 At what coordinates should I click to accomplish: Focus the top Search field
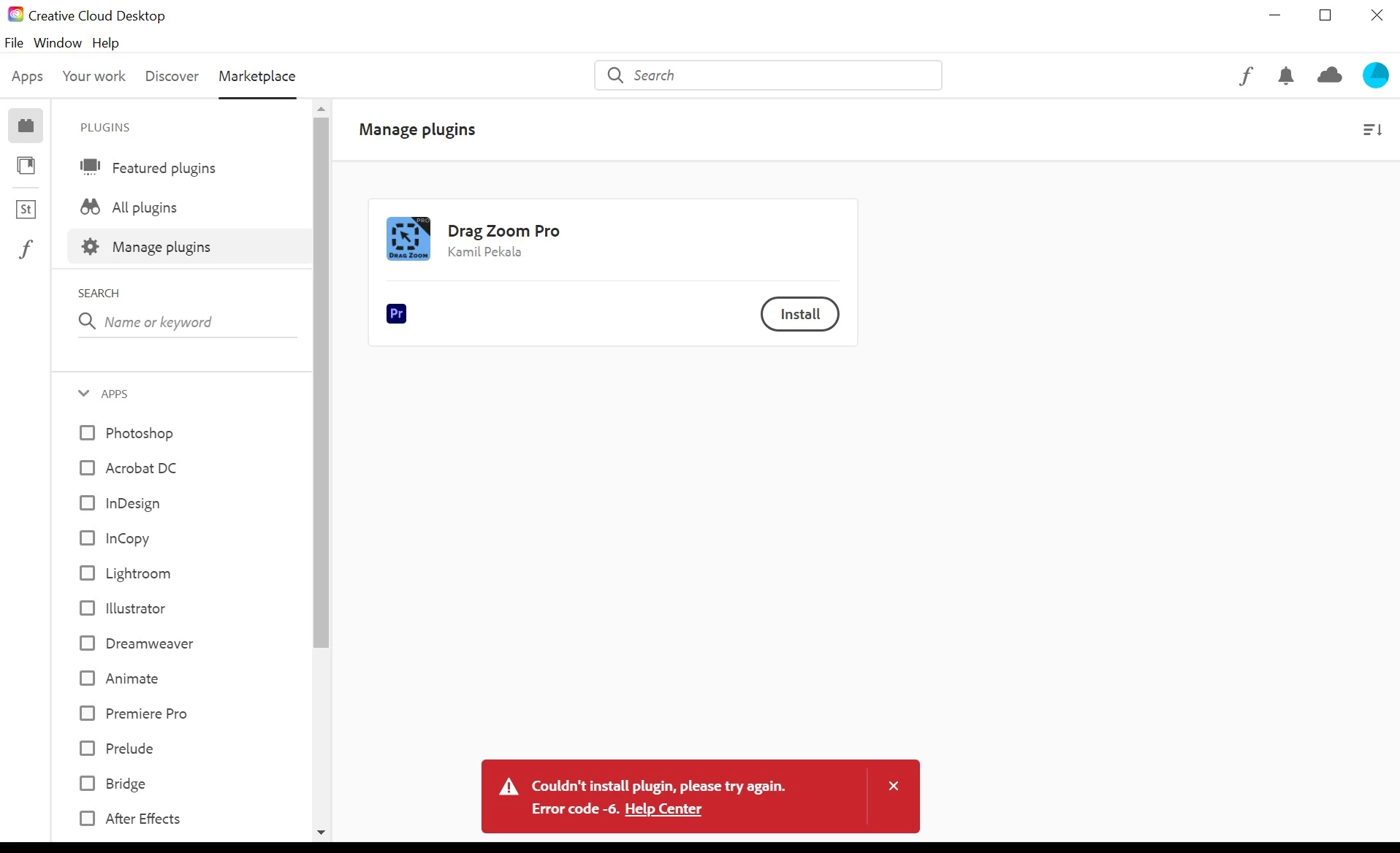pyautogui.click(x=768, y=75)
